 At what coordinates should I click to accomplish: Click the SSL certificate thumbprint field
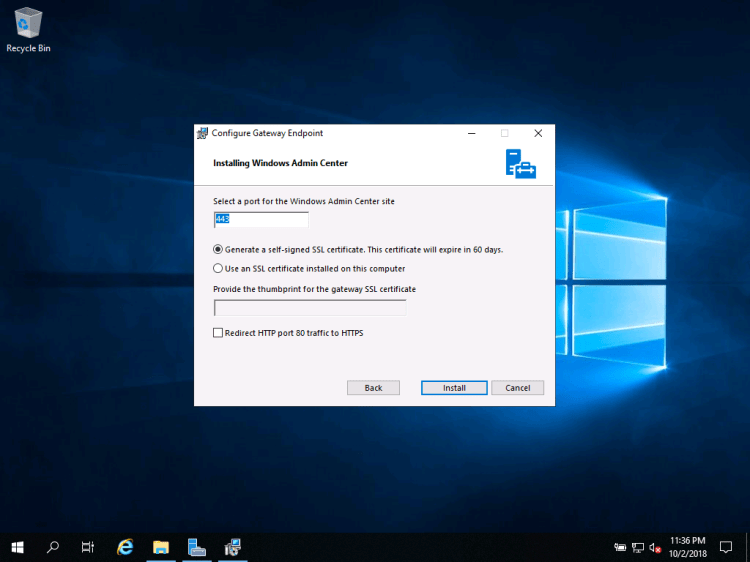(310, 308)
